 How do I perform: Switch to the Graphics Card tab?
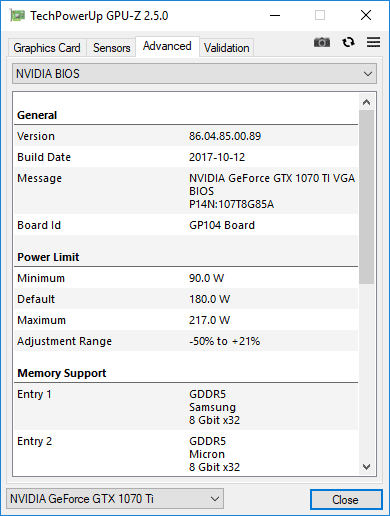pos(47,48)
